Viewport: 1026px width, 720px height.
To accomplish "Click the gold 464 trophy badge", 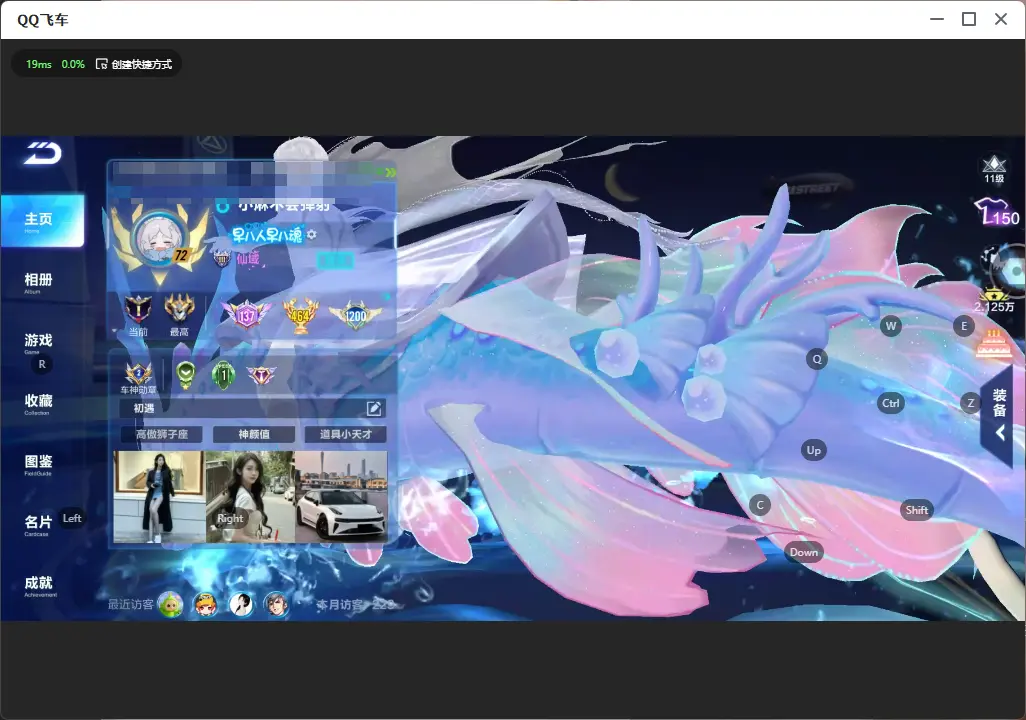I will (300, 315).
